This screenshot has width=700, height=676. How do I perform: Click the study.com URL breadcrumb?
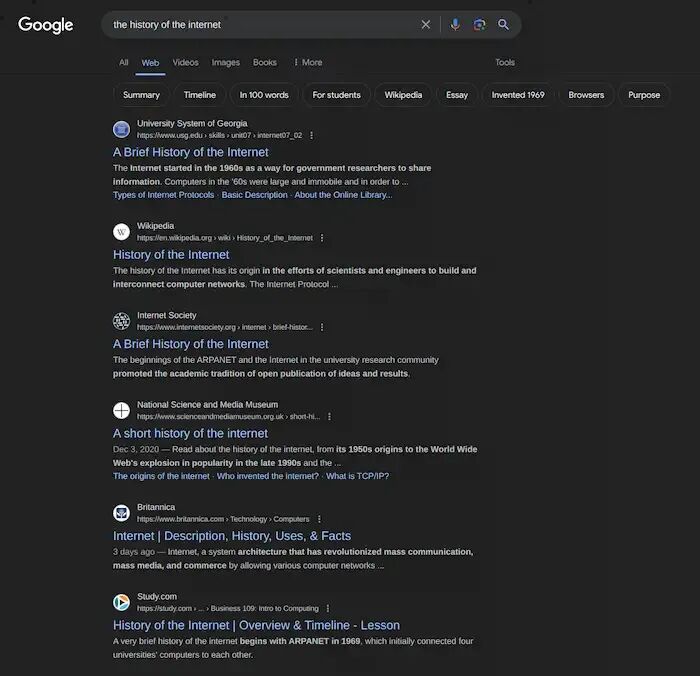point(228,609)
